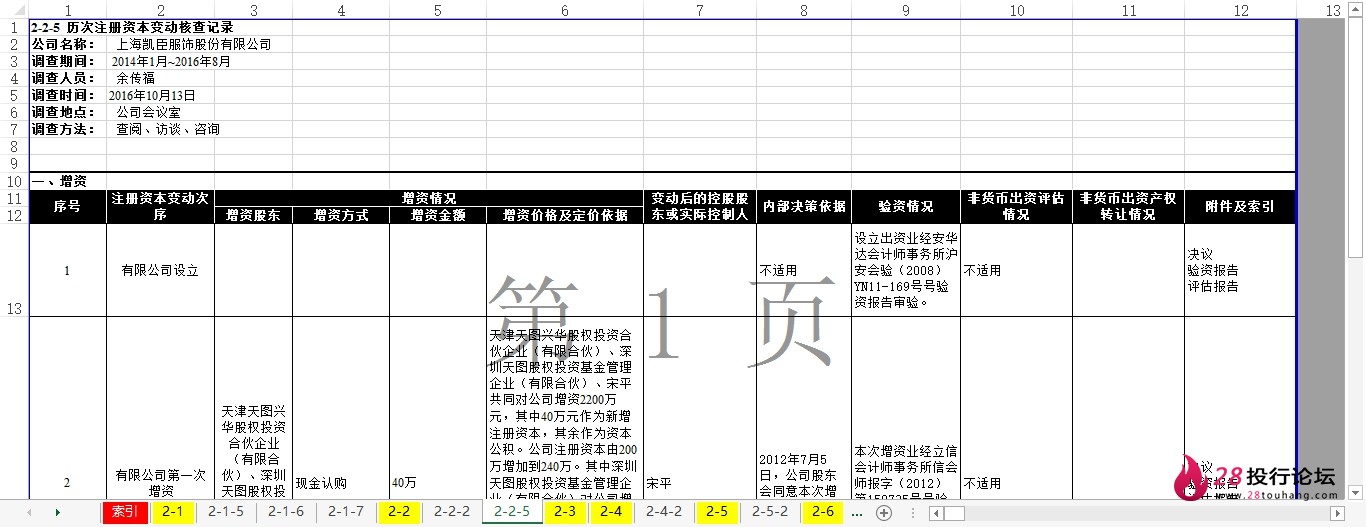This screenshot has height=527, width=1366.
Task: Click the horizontal scrollbar right arrow
Action: click(x=1340, y=513)
